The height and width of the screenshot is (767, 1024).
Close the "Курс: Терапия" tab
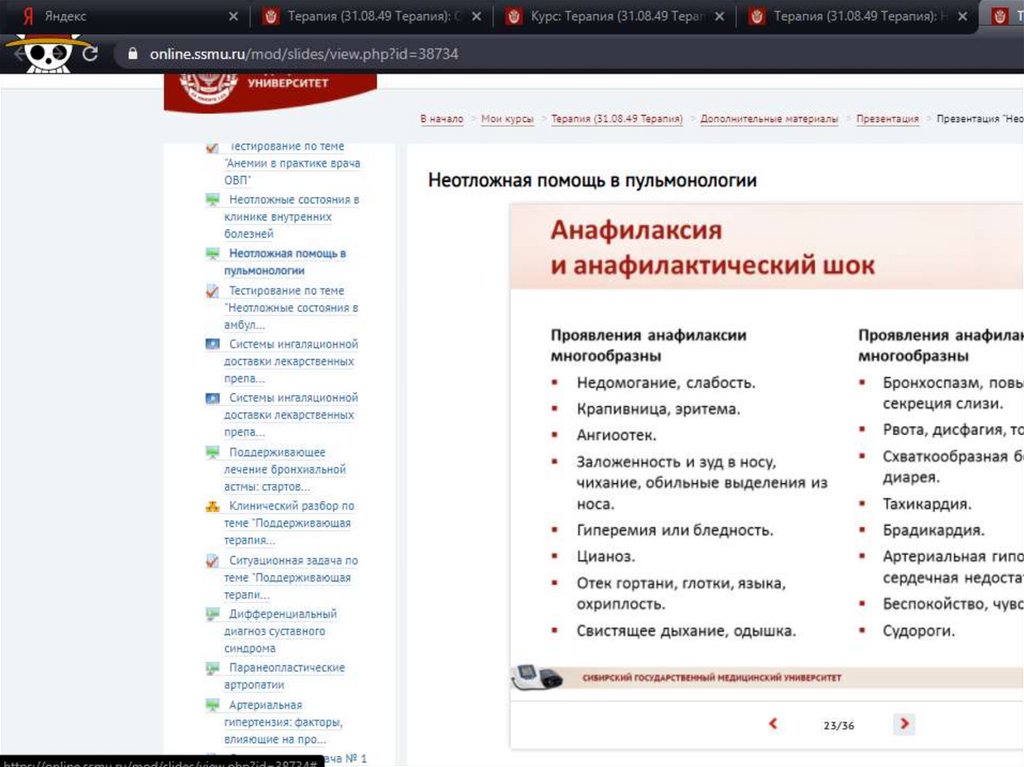pos(719,16)
